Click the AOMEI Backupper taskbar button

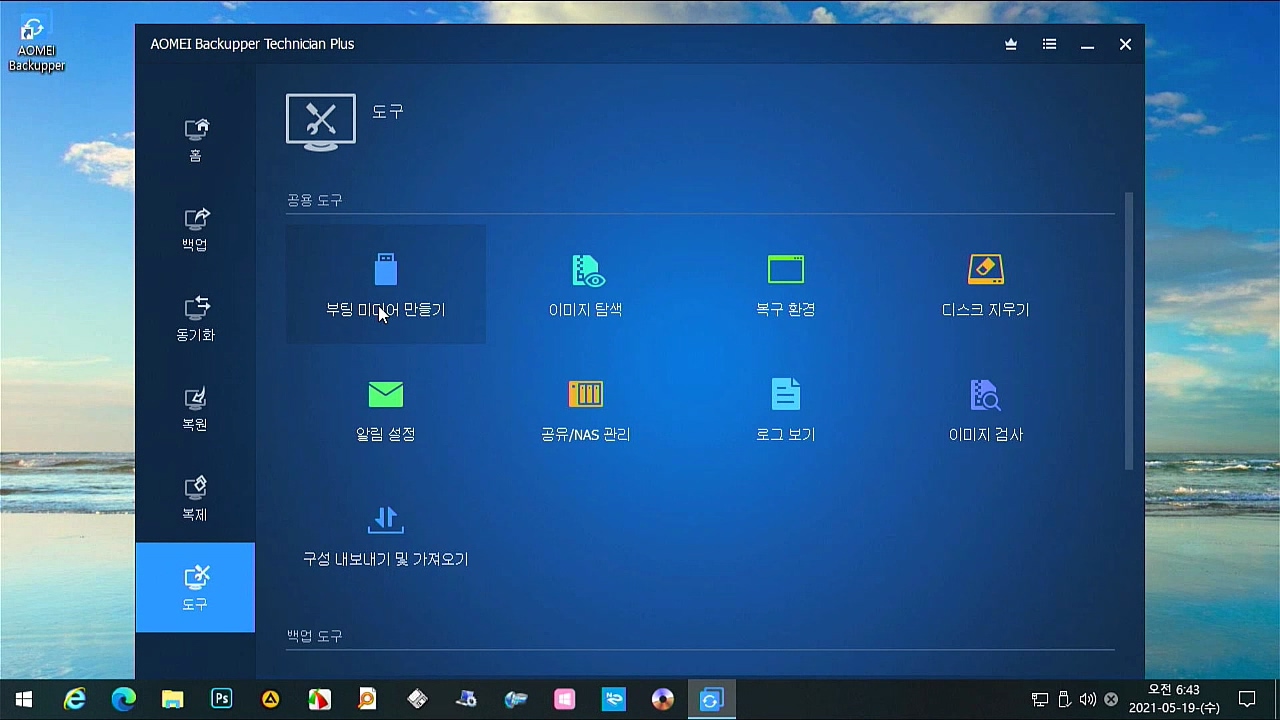(711, 699)
